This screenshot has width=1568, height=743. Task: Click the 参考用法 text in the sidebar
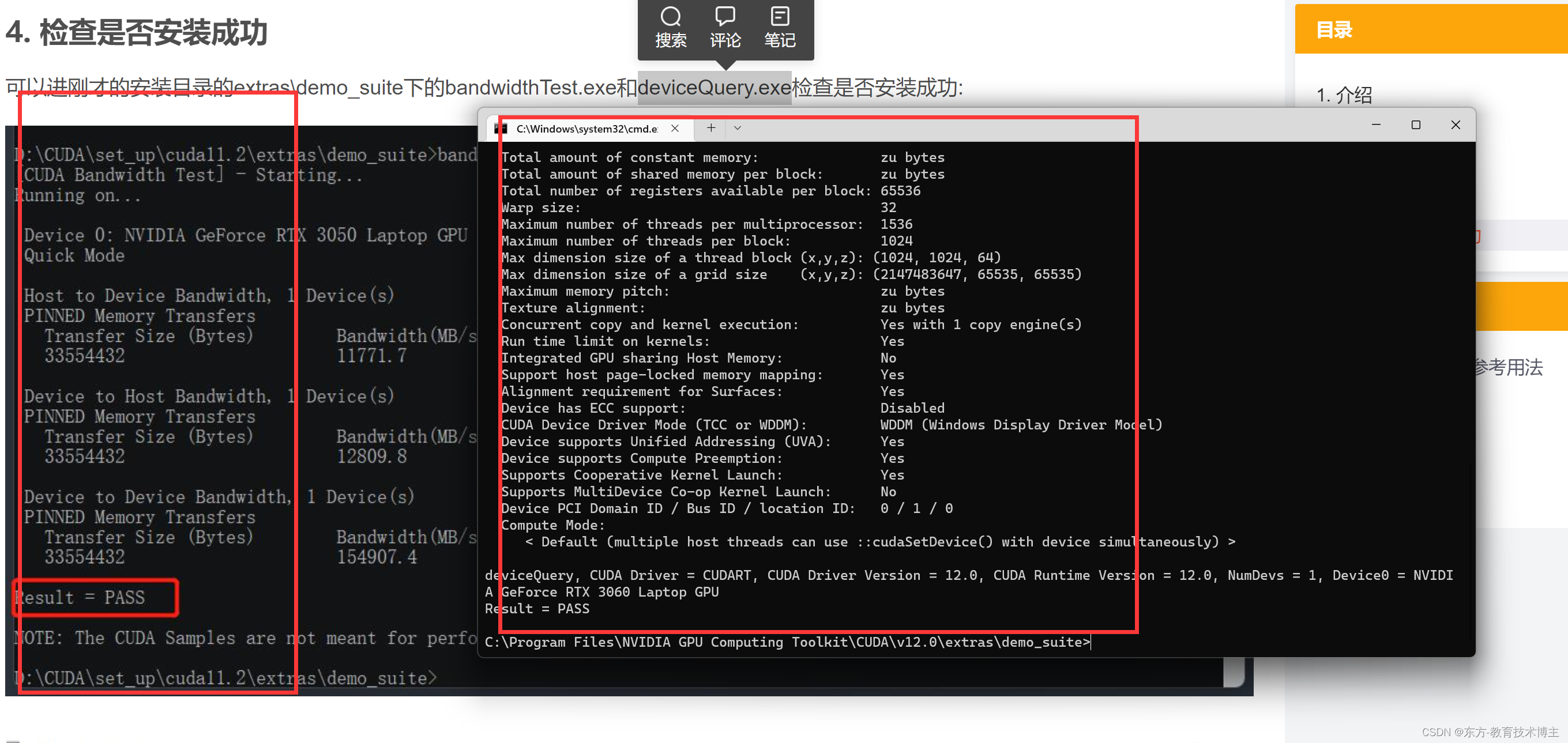[x=1509, y=367]
